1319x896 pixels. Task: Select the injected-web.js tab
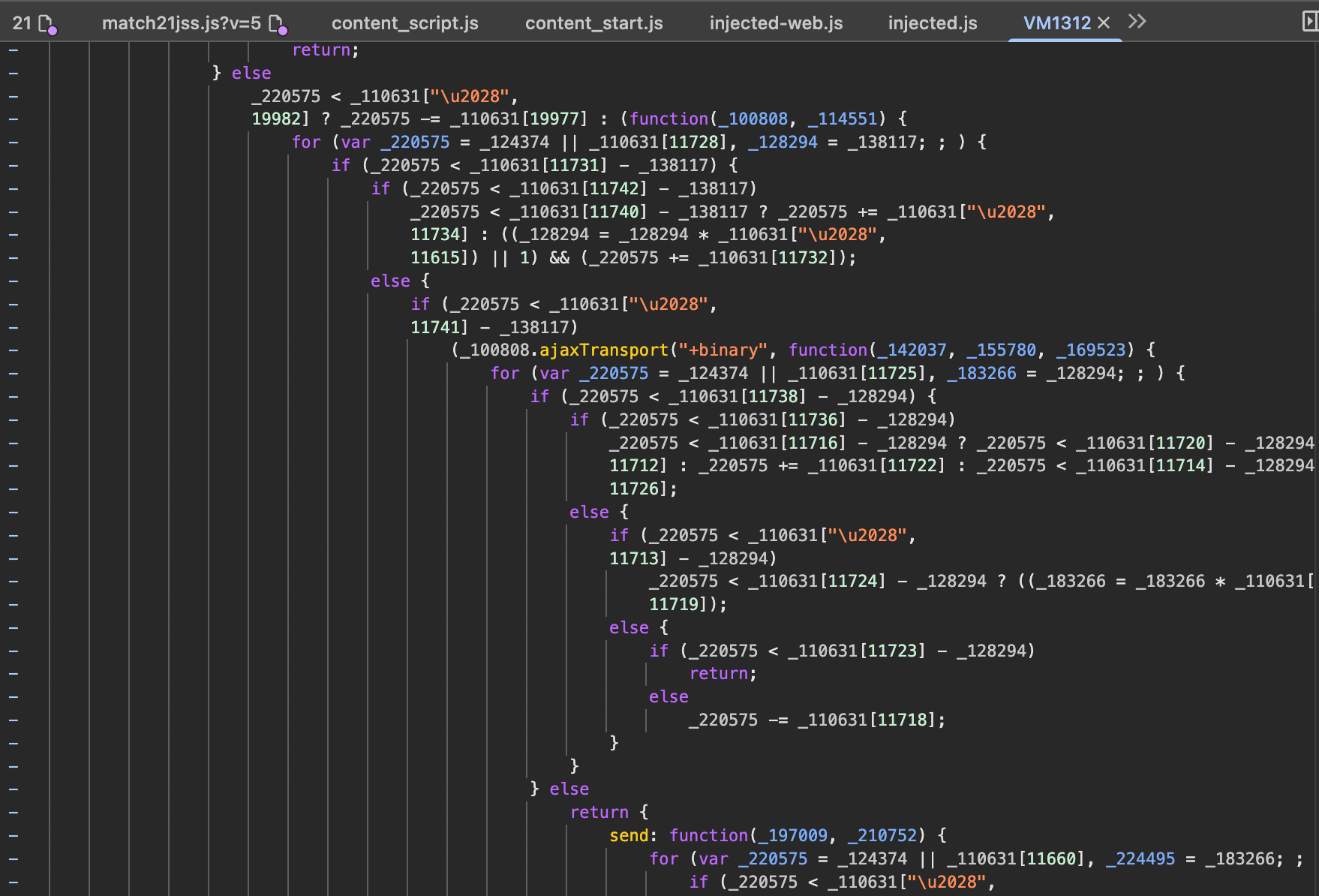point(776,23)
